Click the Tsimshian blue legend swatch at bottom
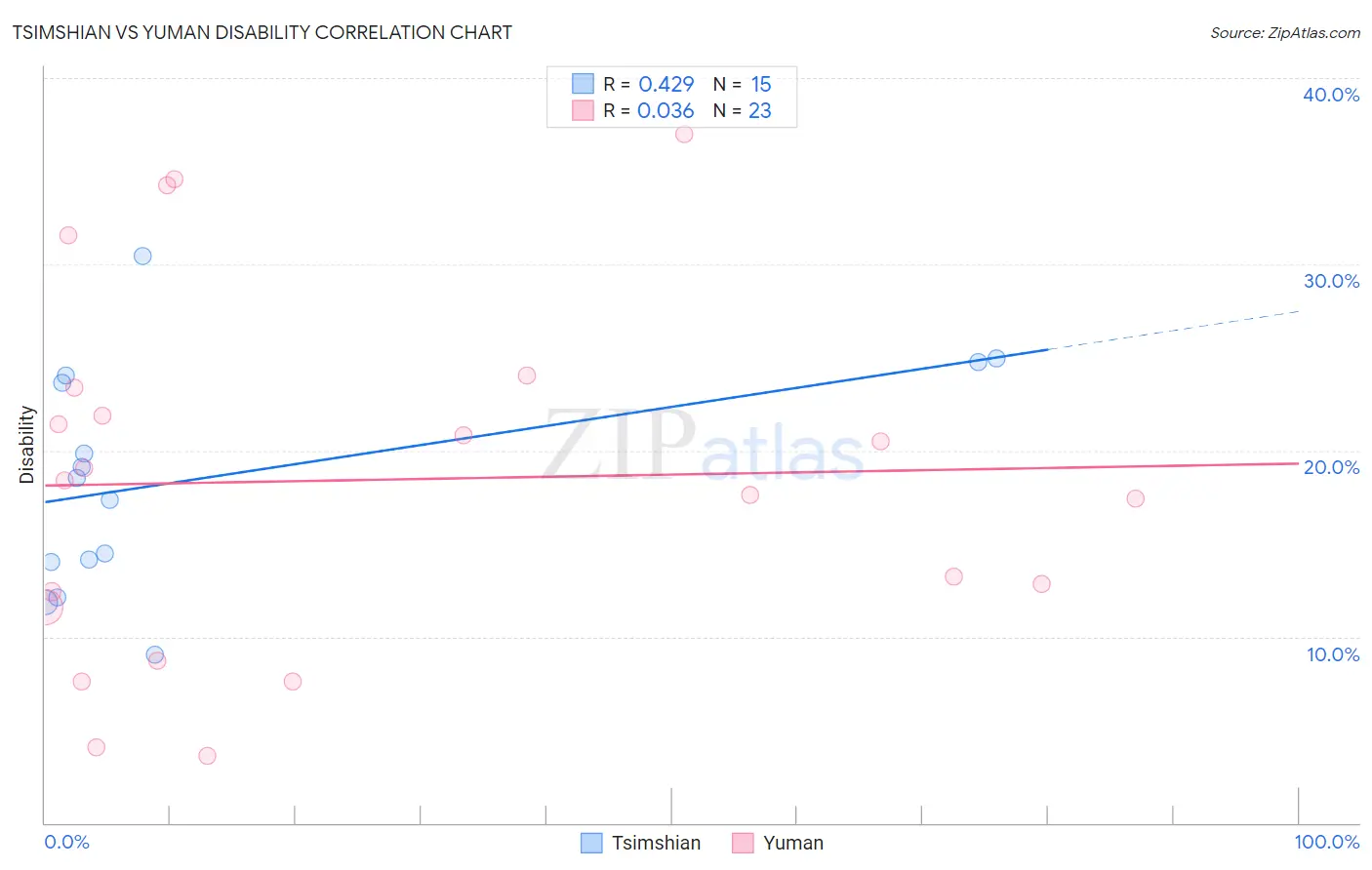1372x870 pixels. pyautogui.click(x=591, y=843)
